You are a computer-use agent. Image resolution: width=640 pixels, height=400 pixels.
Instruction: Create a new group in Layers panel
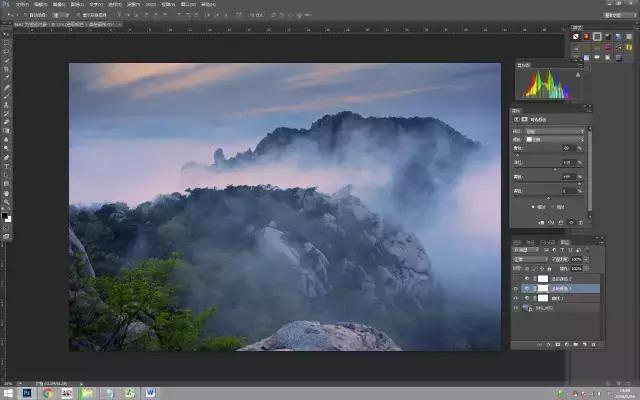tap(575, 344)
